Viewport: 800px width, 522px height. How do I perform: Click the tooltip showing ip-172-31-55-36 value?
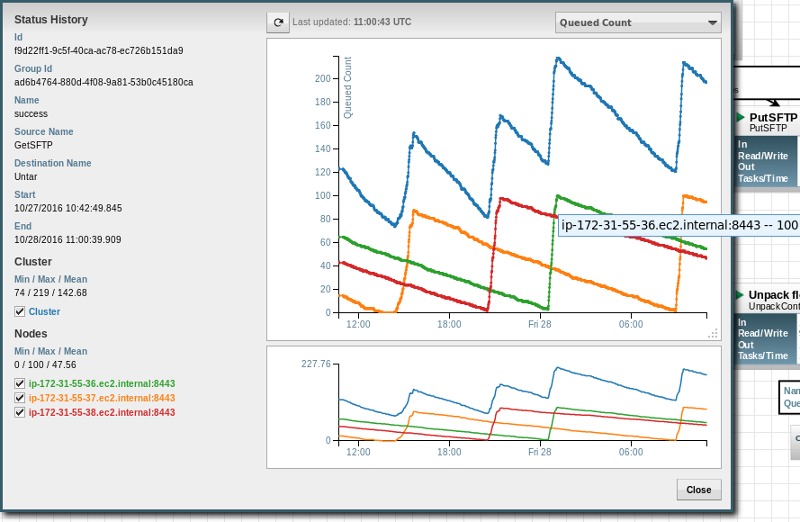[x=680, y=225]
